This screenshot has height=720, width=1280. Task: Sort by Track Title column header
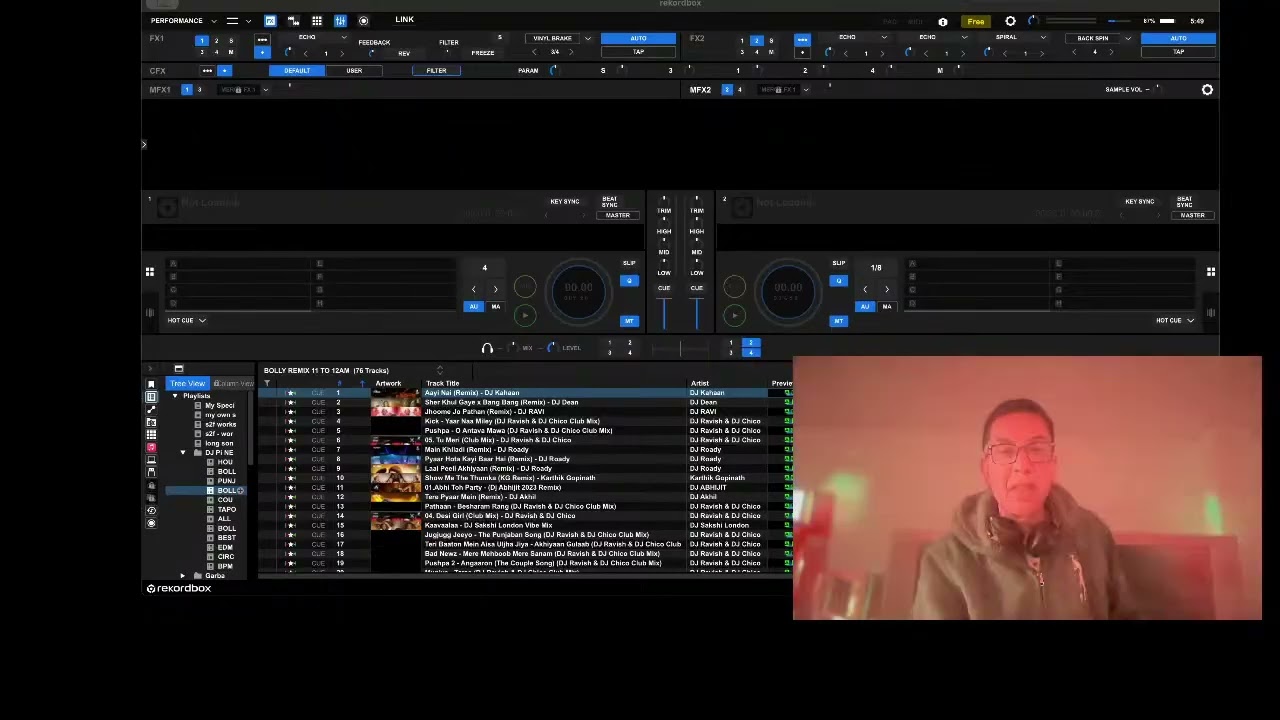pos(443,384)
